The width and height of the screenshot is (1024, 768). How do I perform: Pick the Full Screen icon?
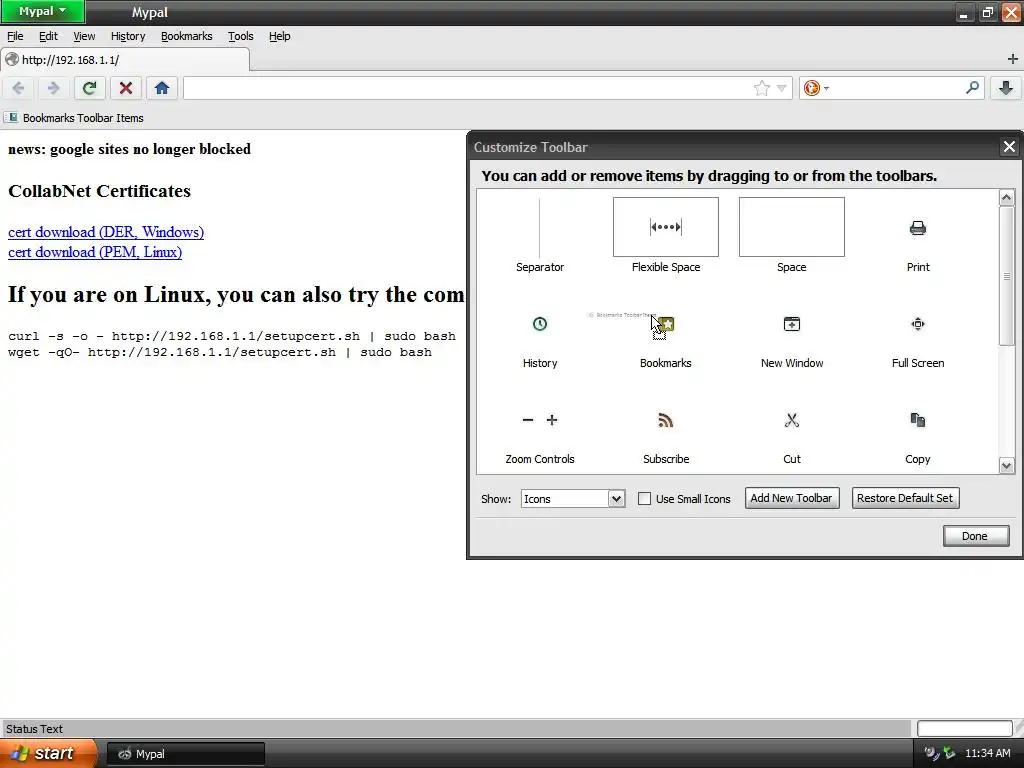918,324
